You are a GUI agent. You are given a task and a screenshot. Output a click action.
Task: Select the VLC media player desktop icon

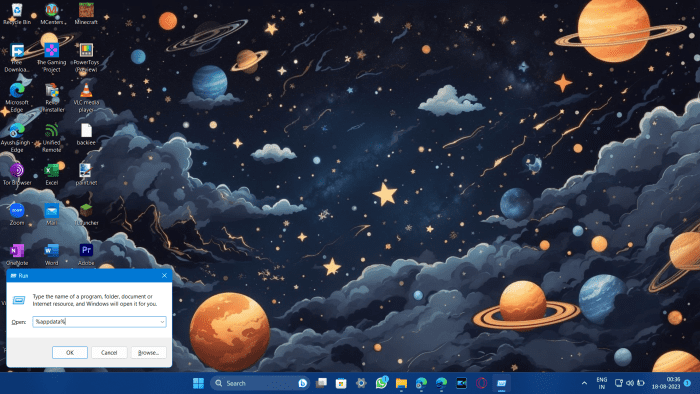tap(86, 98)
